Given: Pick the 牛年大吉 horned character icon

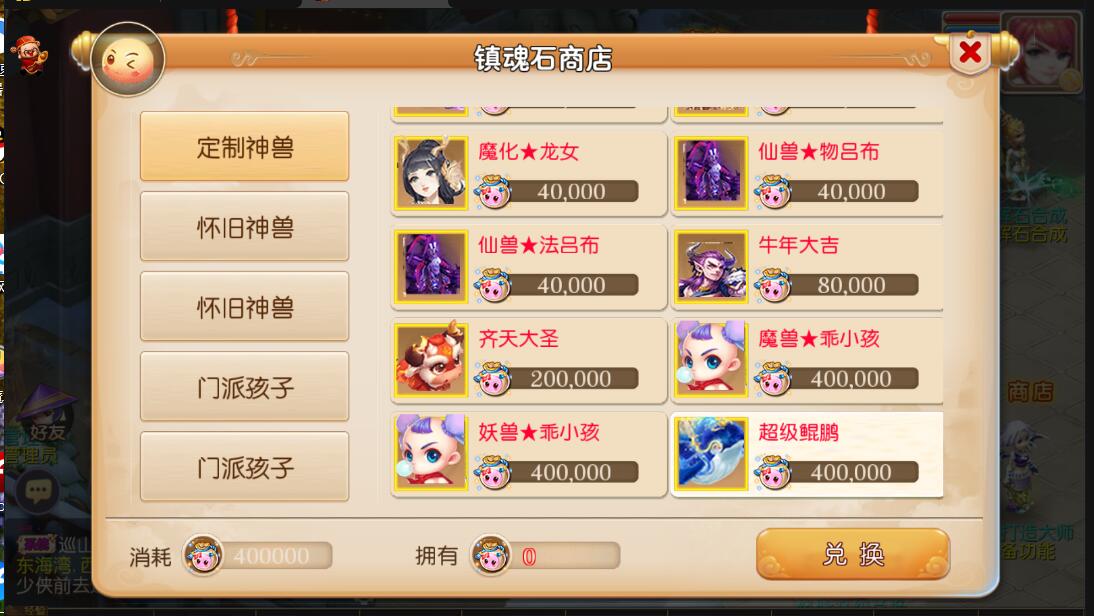Looking at the screenshot, I should 711,266.
